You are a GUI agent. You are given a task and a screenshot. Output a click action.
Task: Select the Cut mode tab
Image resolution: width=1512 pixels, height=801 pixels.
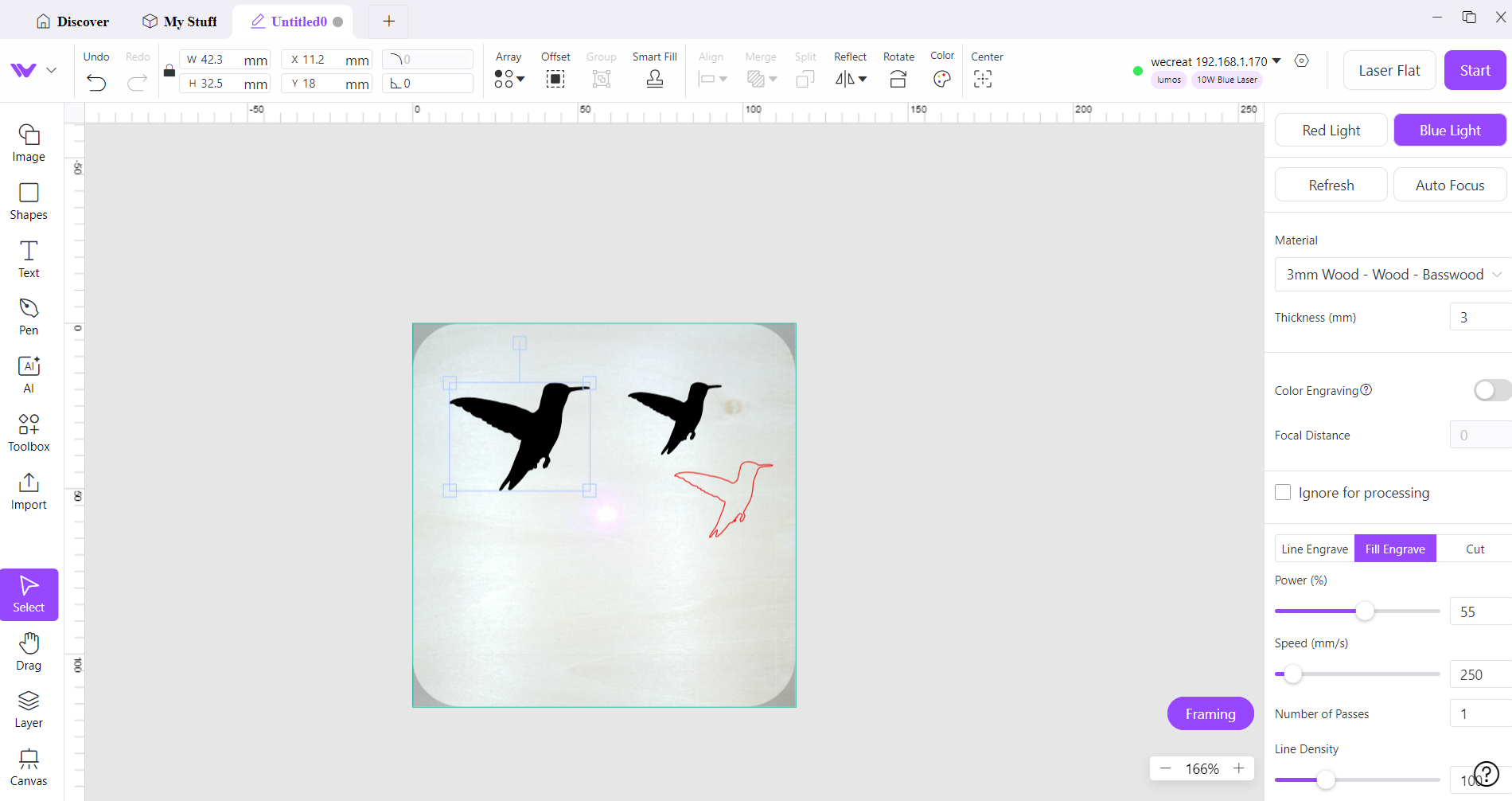click(x=1475, y=549)
